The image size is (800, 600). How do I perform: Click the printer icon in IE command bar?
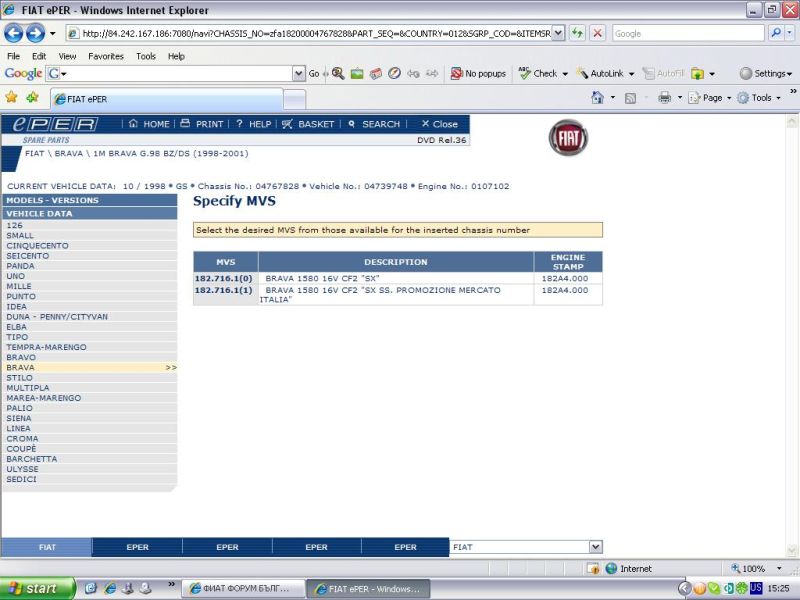[x=664, y=98]
